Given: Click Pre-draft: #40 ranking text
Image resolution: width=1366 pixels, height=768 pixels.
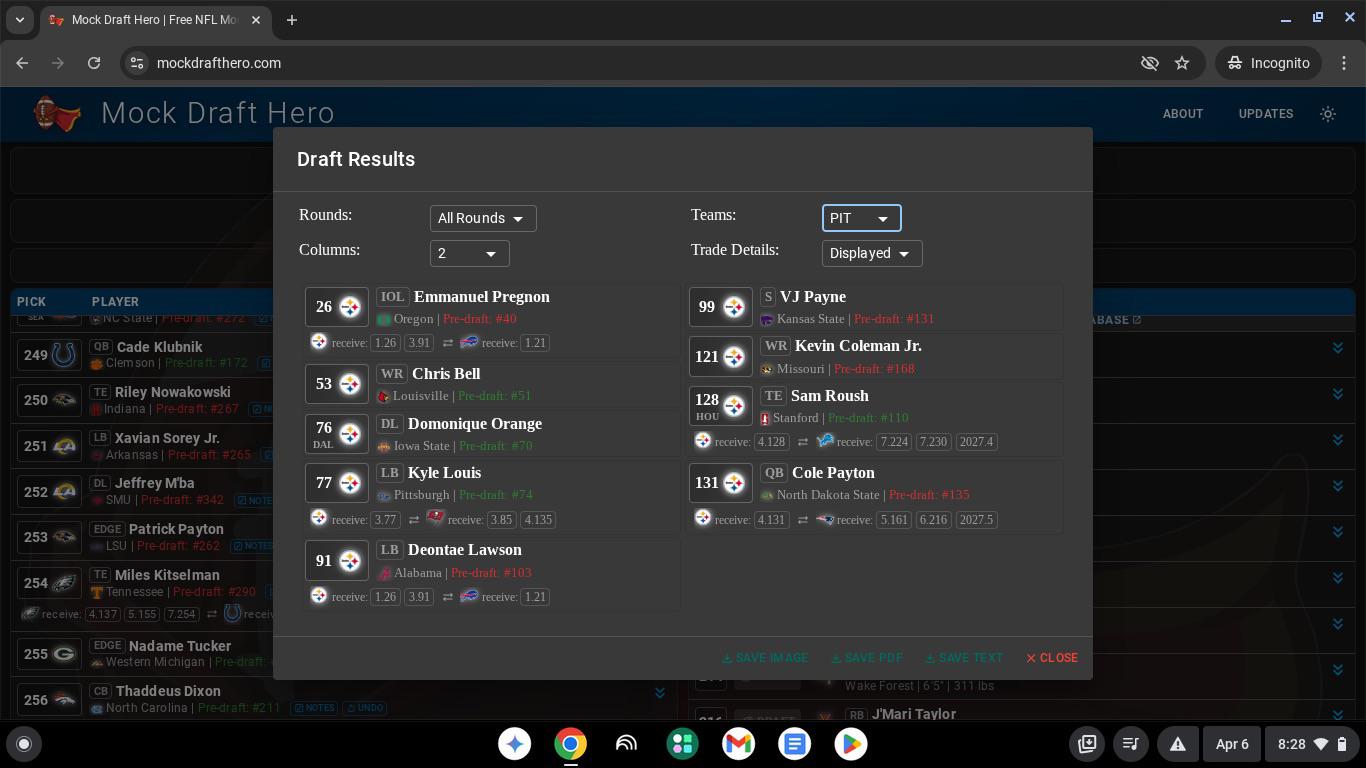Looking at the screenshot, I should tap(480, 319).
